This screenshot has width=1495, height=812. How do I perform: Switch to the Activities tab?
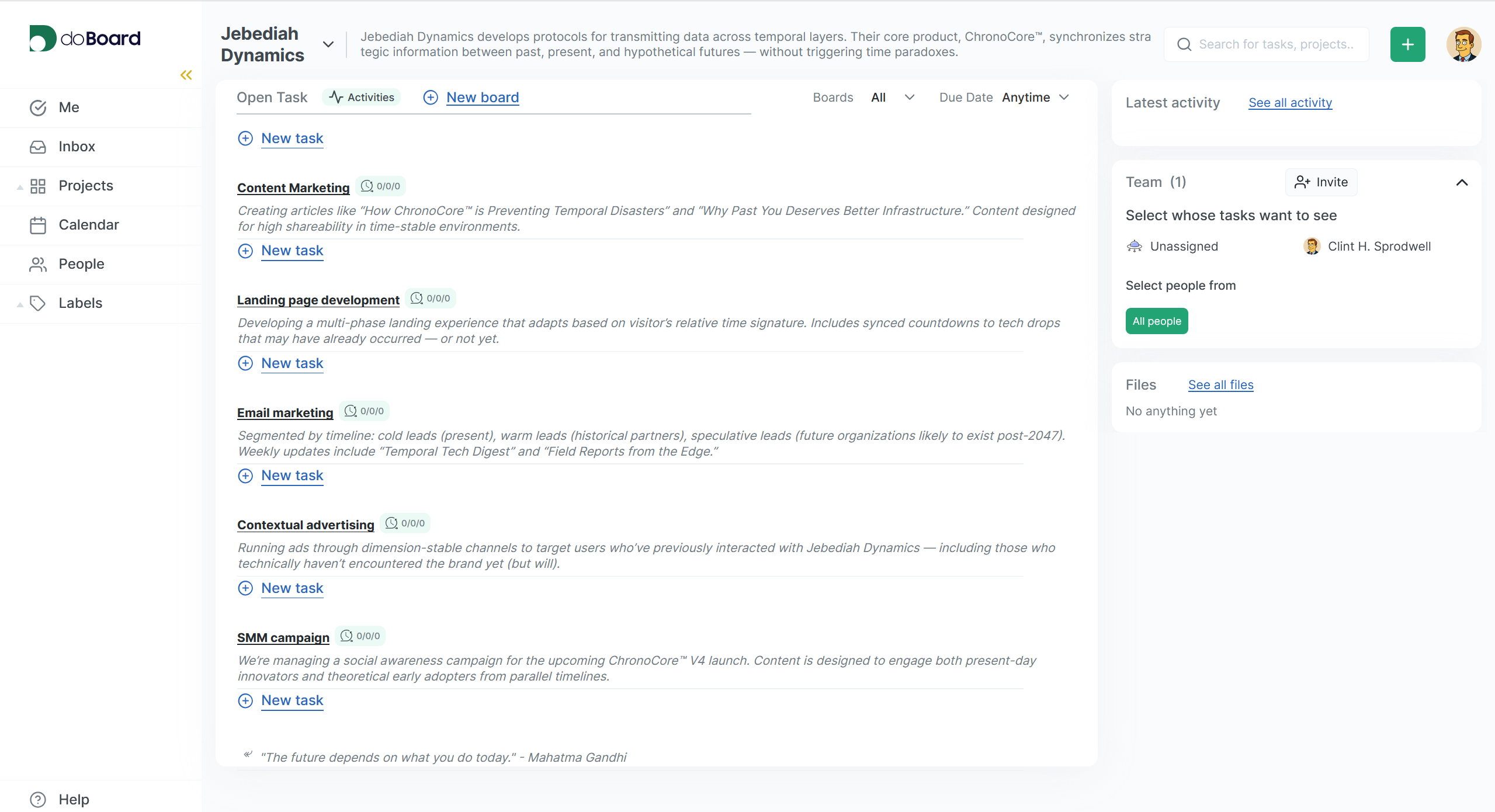coord(362,98)
